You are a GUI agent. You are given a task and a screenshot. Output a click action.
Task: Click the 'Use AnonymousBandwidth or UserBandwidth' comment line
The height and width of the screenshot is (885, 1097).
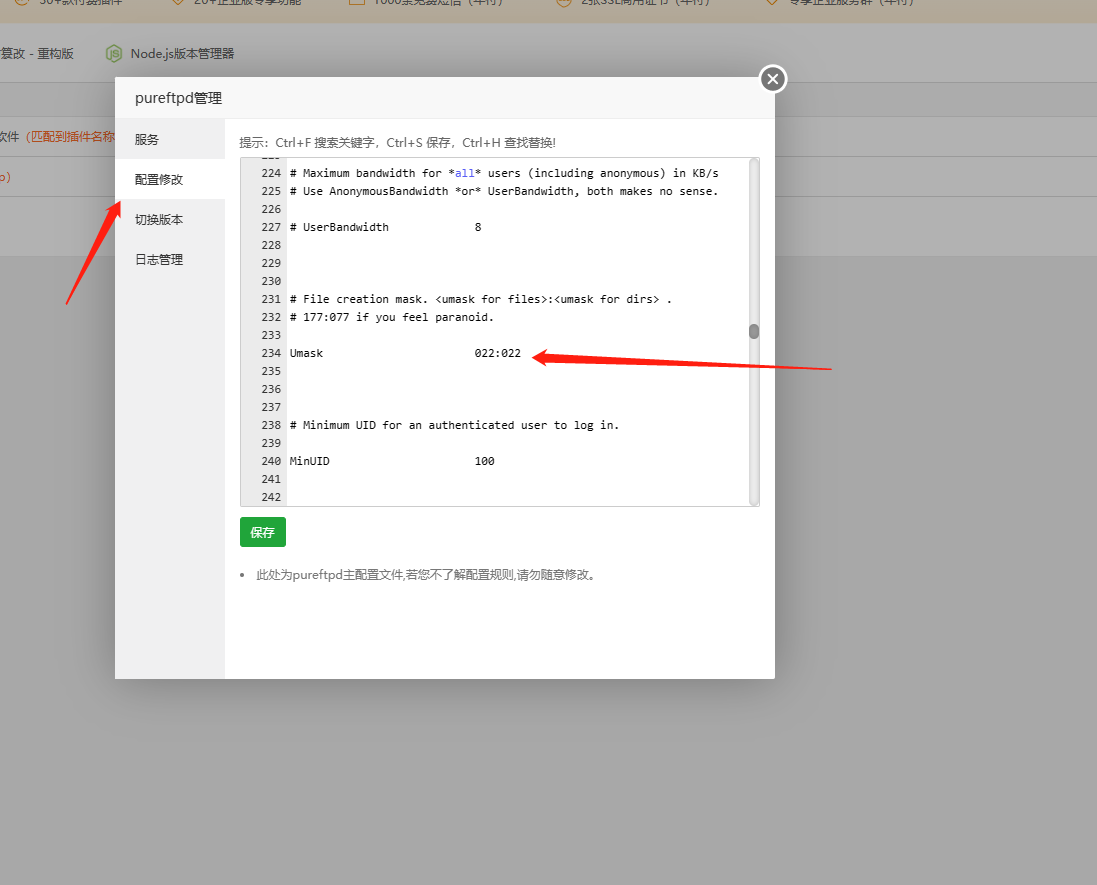point(504,191)
